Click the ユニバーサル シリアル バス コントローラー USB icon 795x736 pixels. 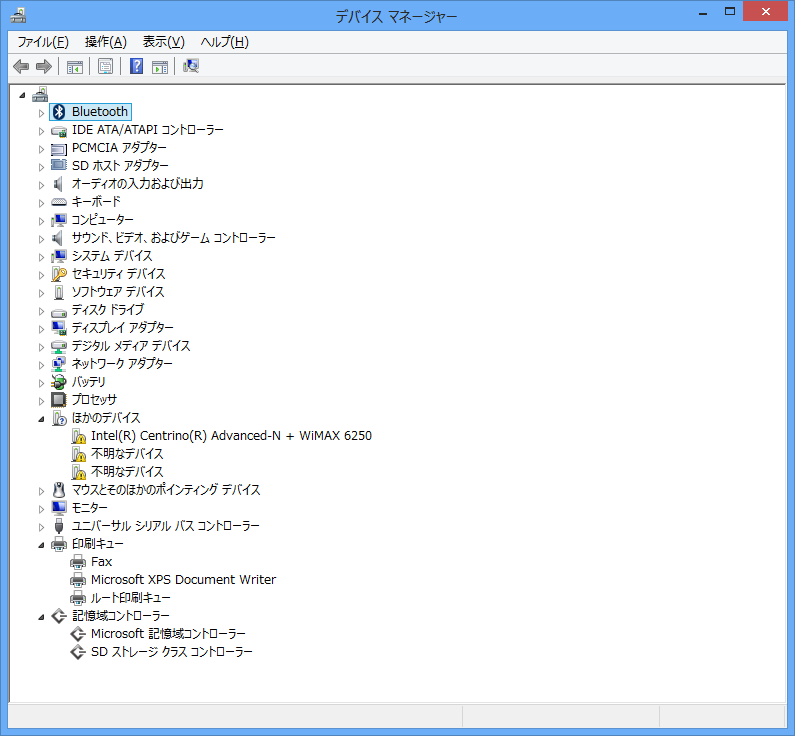tap(59, 526)
